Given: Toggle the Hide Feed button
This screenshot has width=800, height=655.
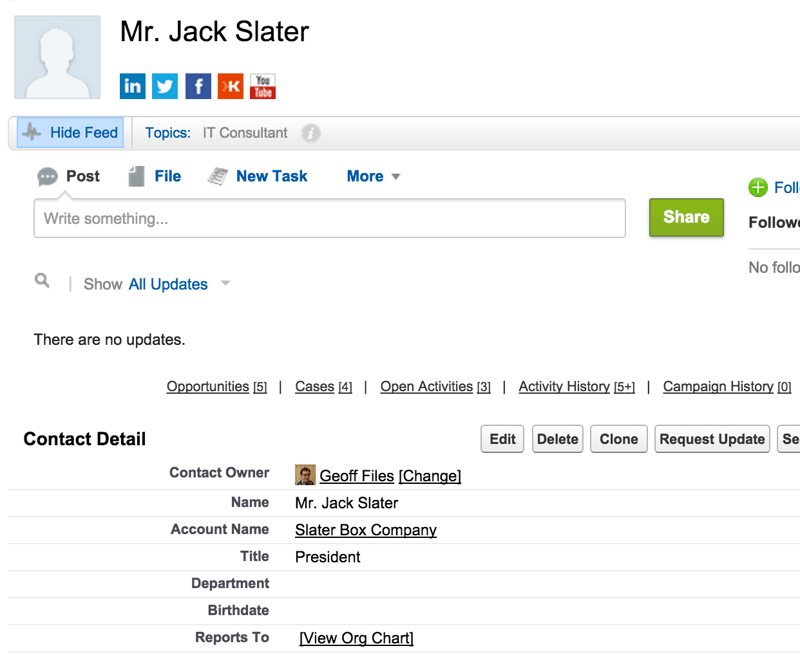Looking at the screenshot, I should click(70, 133).
